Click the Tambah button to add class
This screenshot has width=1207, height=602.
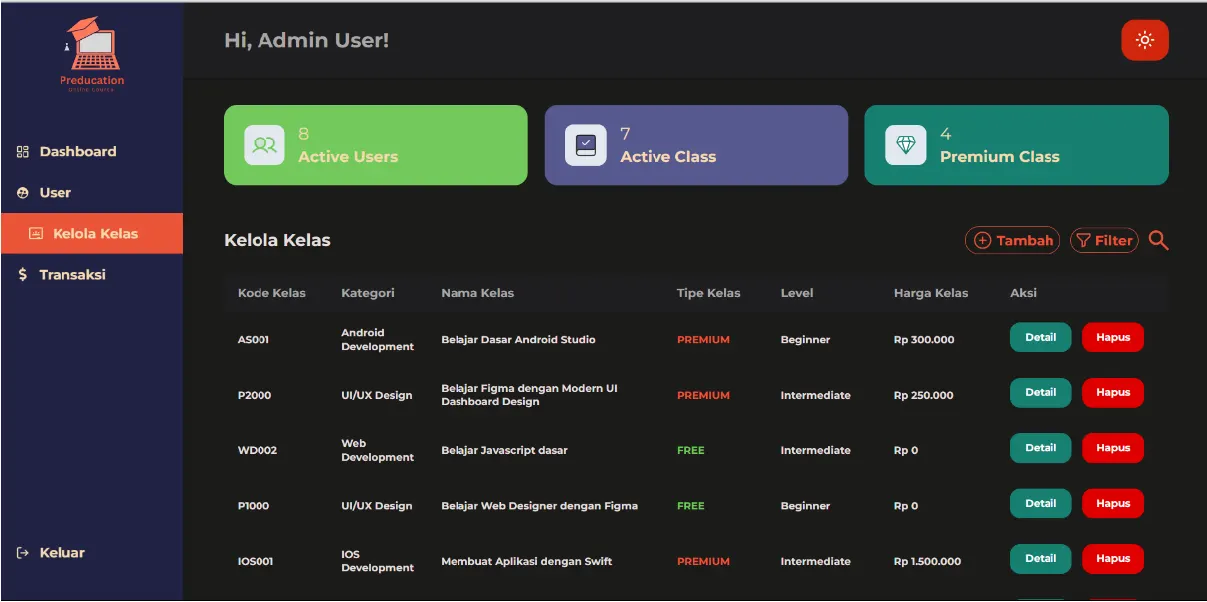point(1012,240)
